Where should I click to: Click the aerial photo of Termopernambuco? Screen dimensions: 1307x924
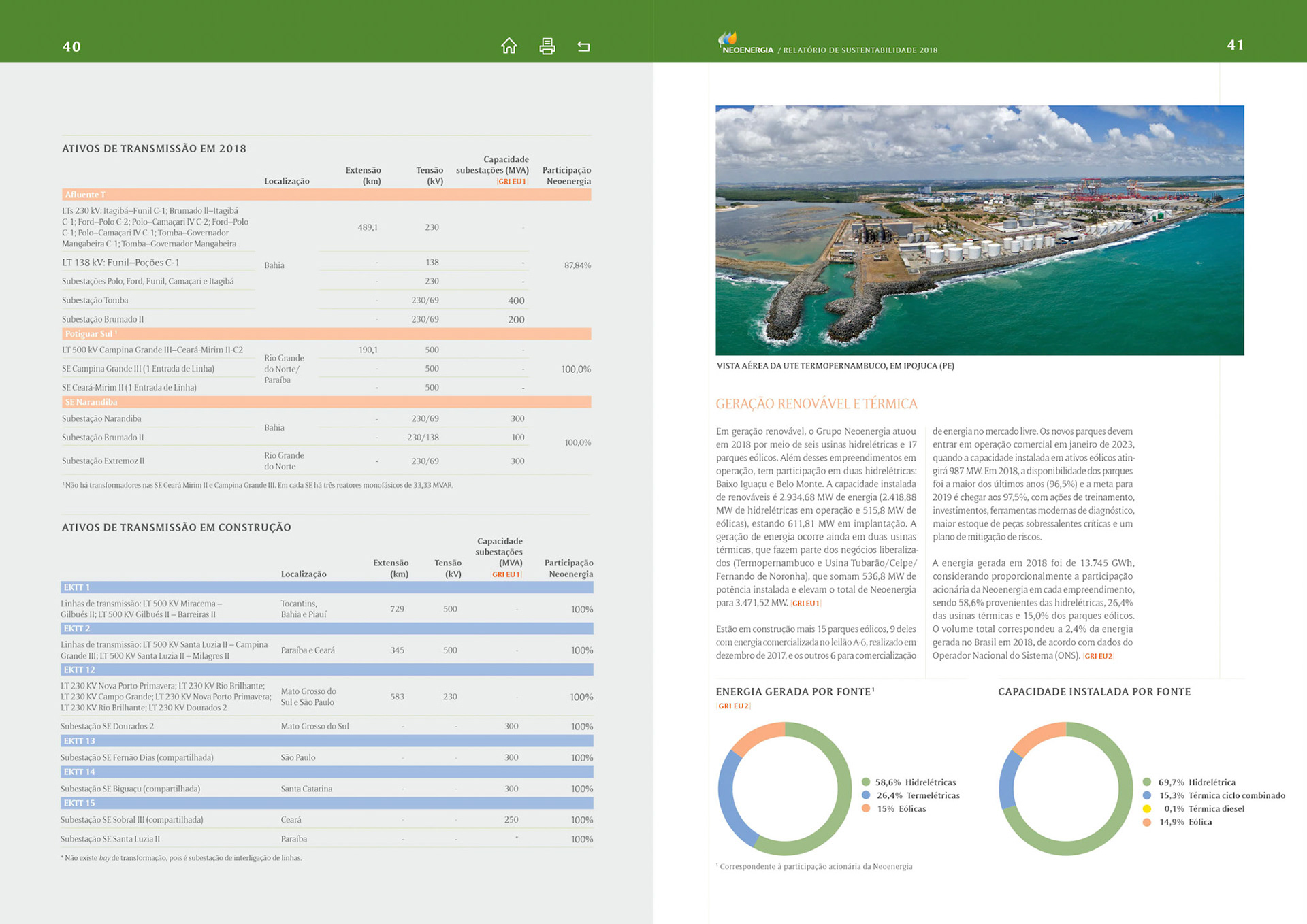(979, 230)
